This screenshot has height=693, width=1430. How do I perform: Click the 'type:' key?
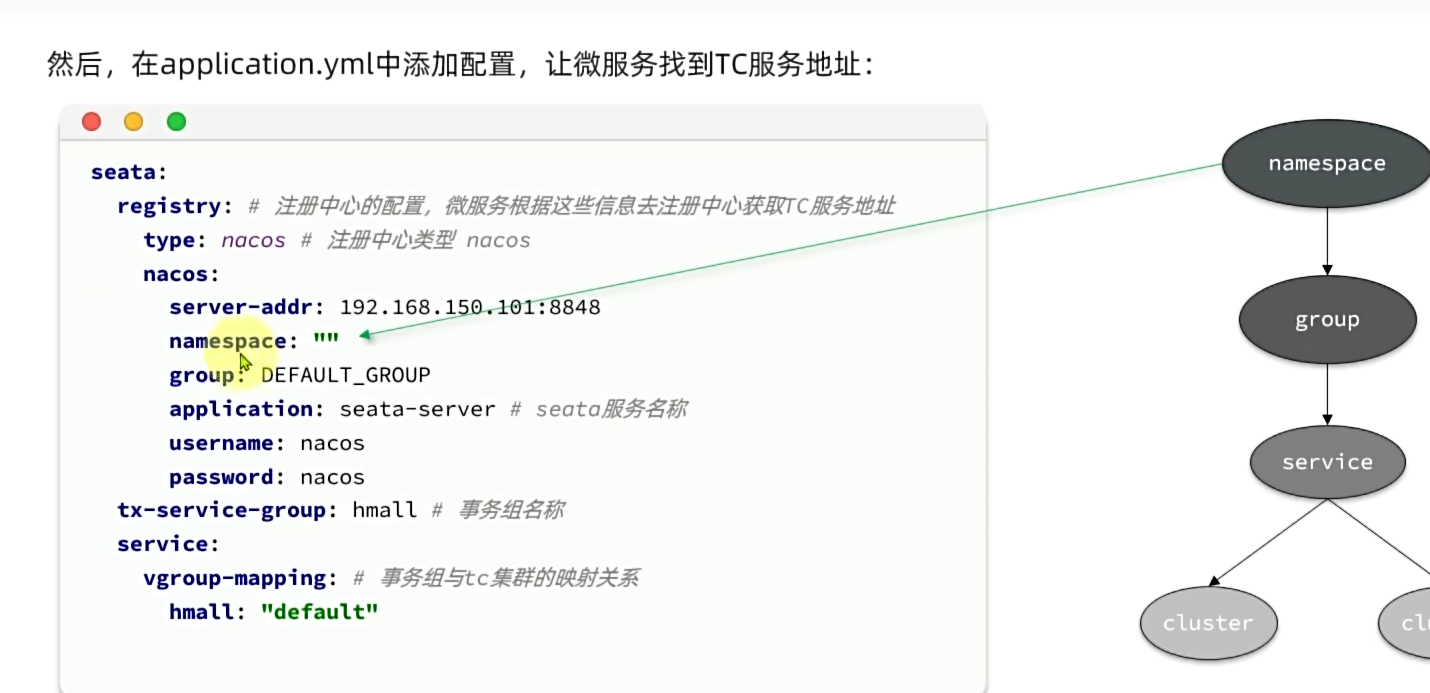coord(176,240)
